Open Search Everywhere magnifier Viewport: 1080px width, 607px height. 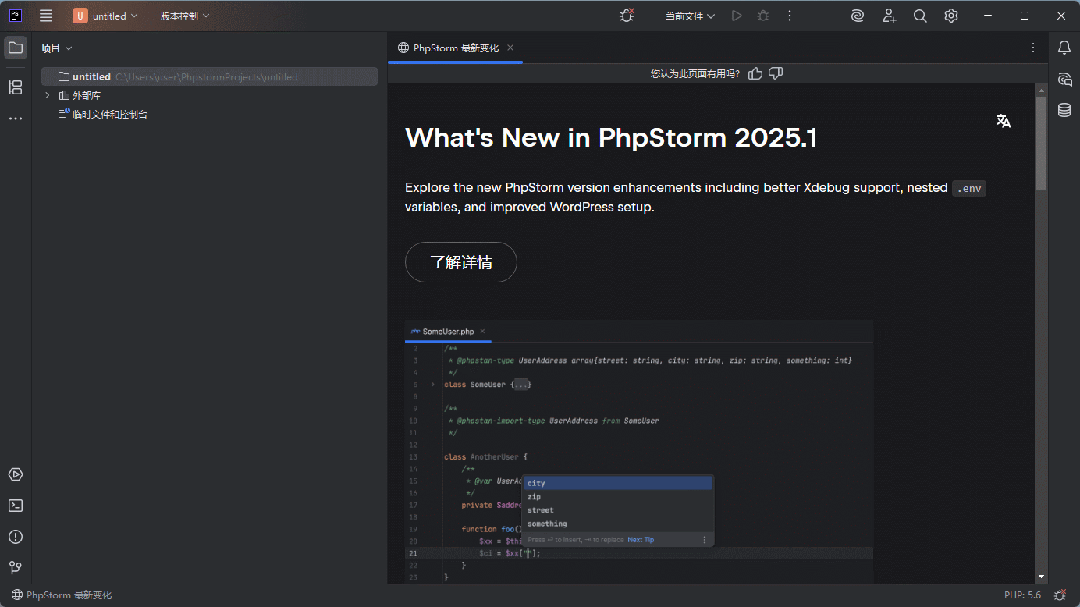(x=920, y=15)
